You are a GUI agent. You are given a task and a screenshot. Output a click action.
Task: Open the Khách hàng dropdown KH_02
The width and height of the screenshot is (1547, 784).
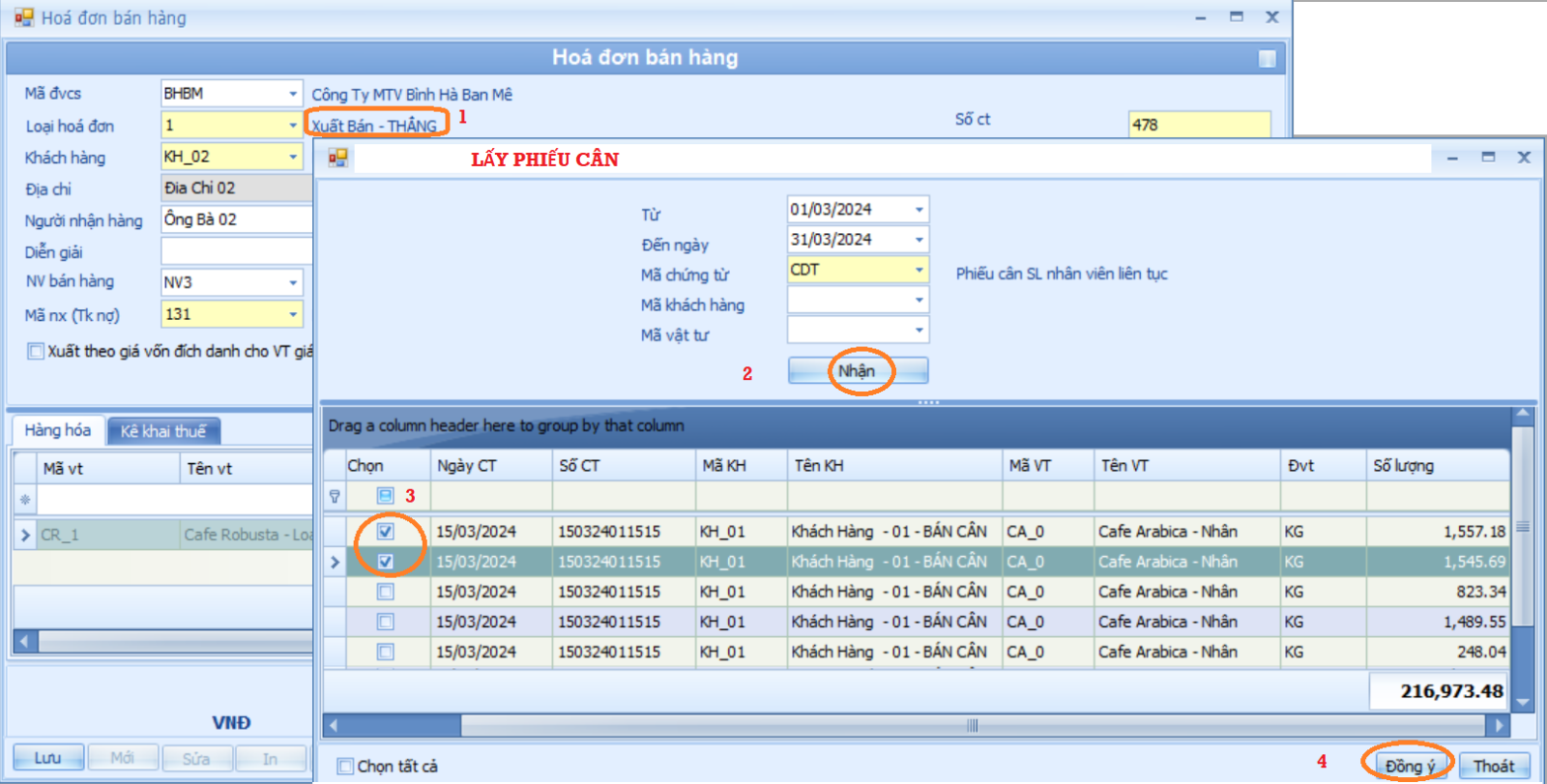293,157
